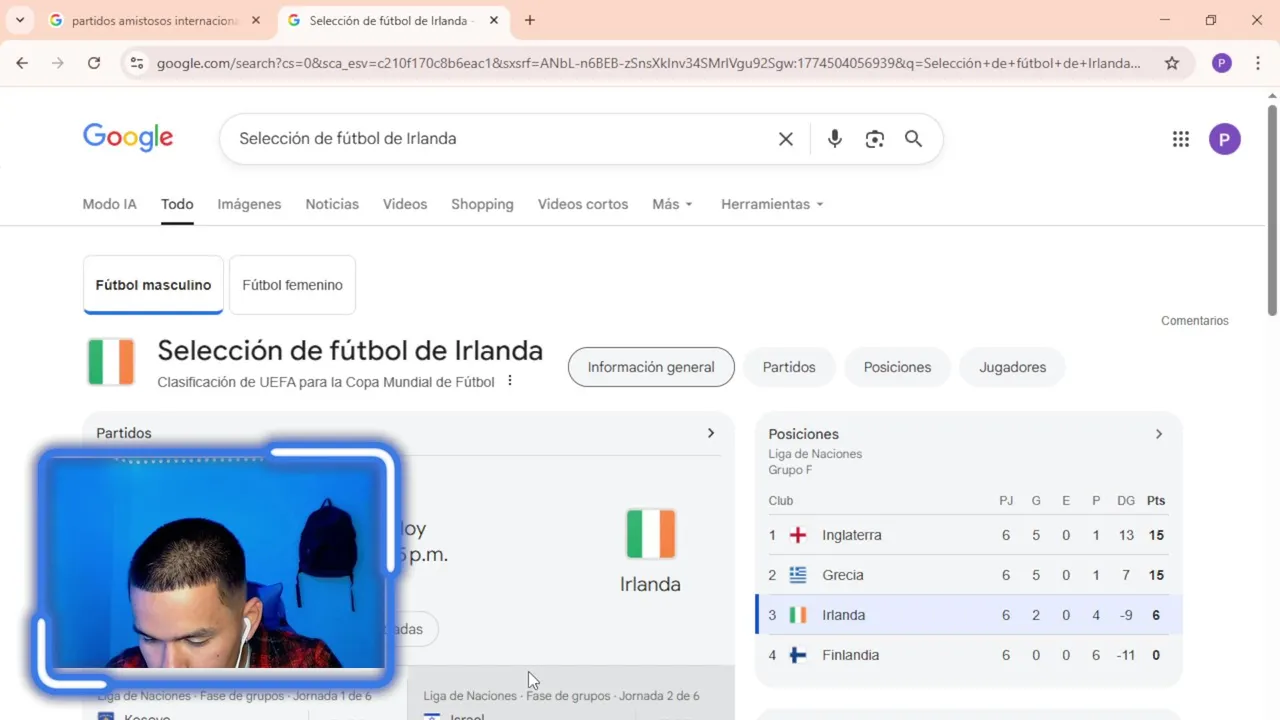Expand the Posiciones section arrow
The image size is (1280, 720).
1159,434
